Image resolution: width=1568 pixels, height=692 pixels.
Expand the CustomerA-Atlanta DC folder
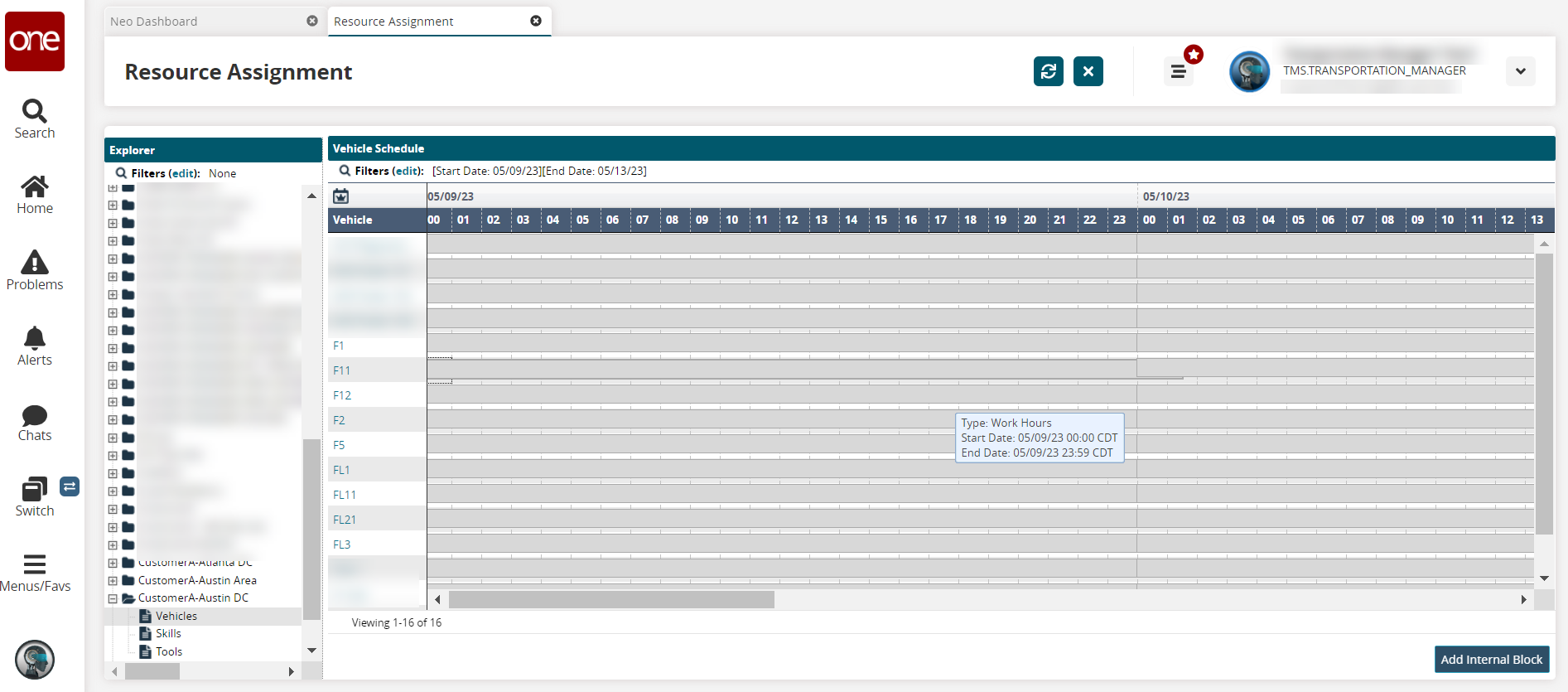[x=113, y=563]
